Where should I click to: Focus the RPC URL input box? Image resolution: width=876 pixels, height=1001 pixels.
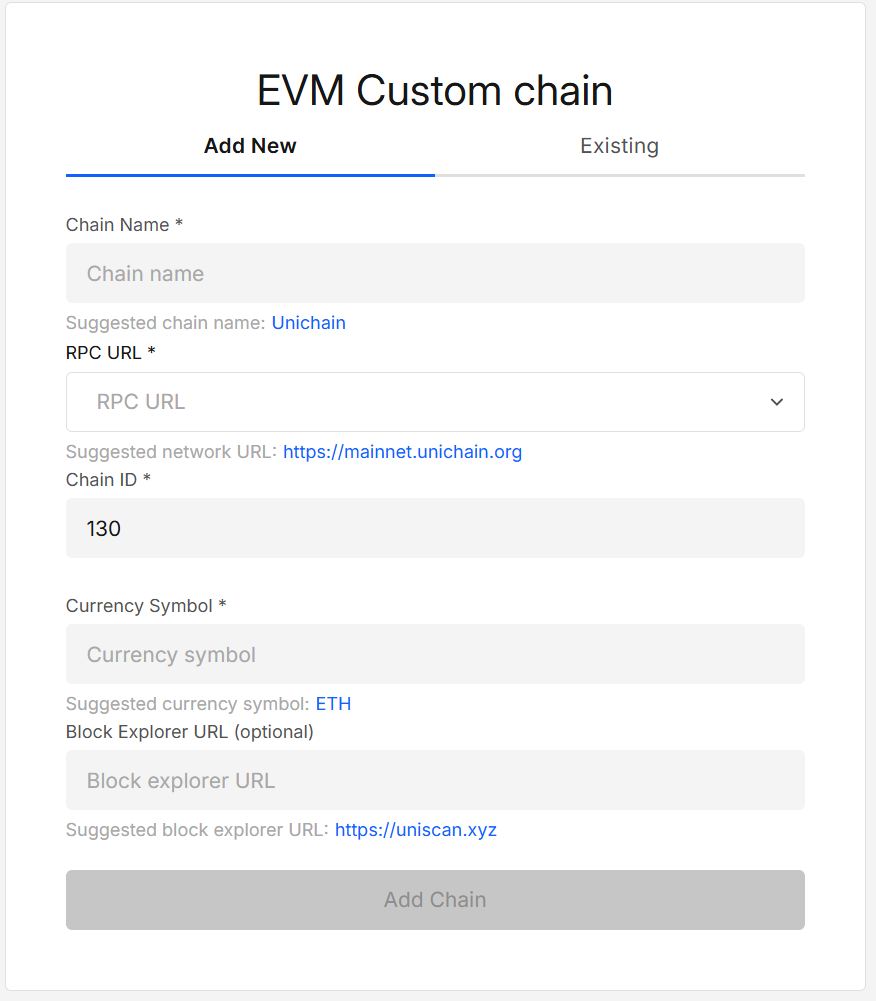tap(400, 401)
